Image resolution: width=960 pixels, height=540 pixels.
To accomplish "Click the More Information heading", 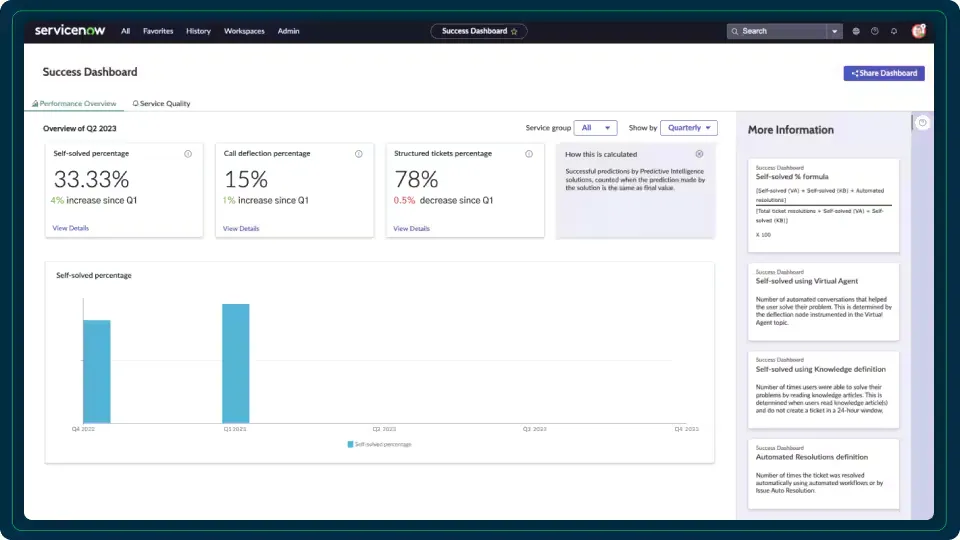I will [x=790, y=130].
